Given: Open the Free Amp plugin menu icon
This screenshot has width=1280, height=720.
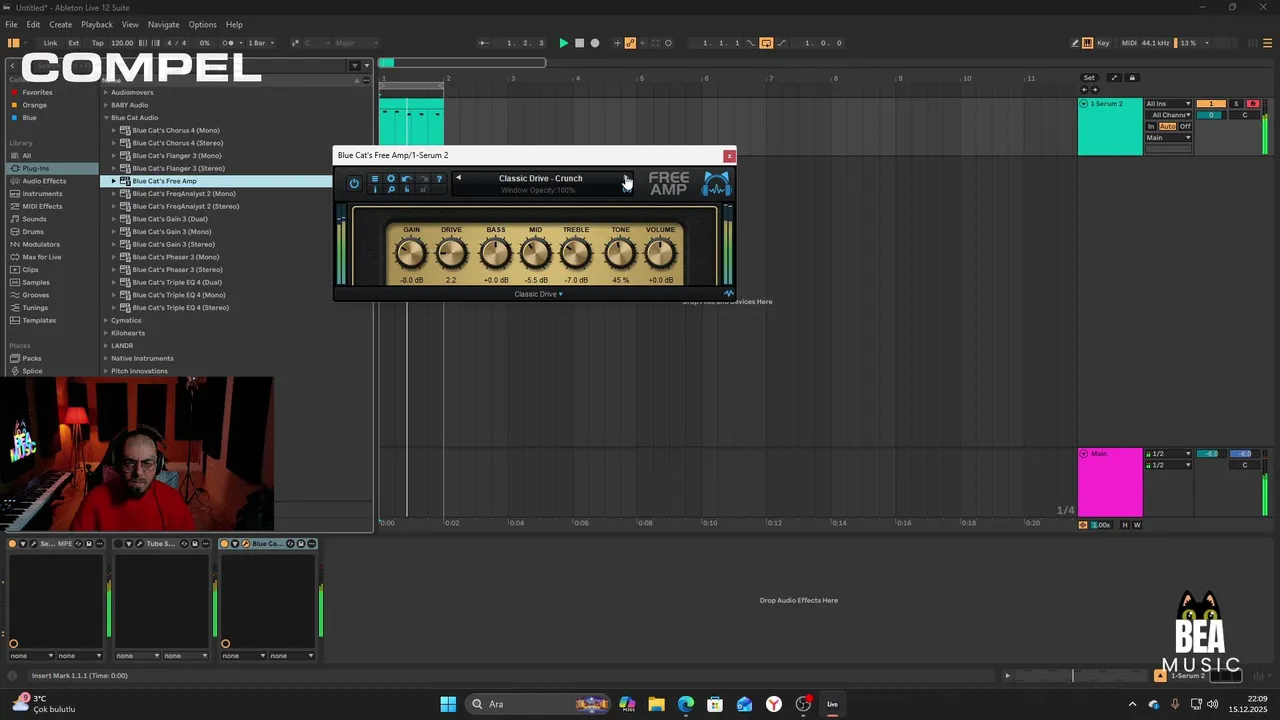Looking at the screenshot, I should tap(375, 179).
